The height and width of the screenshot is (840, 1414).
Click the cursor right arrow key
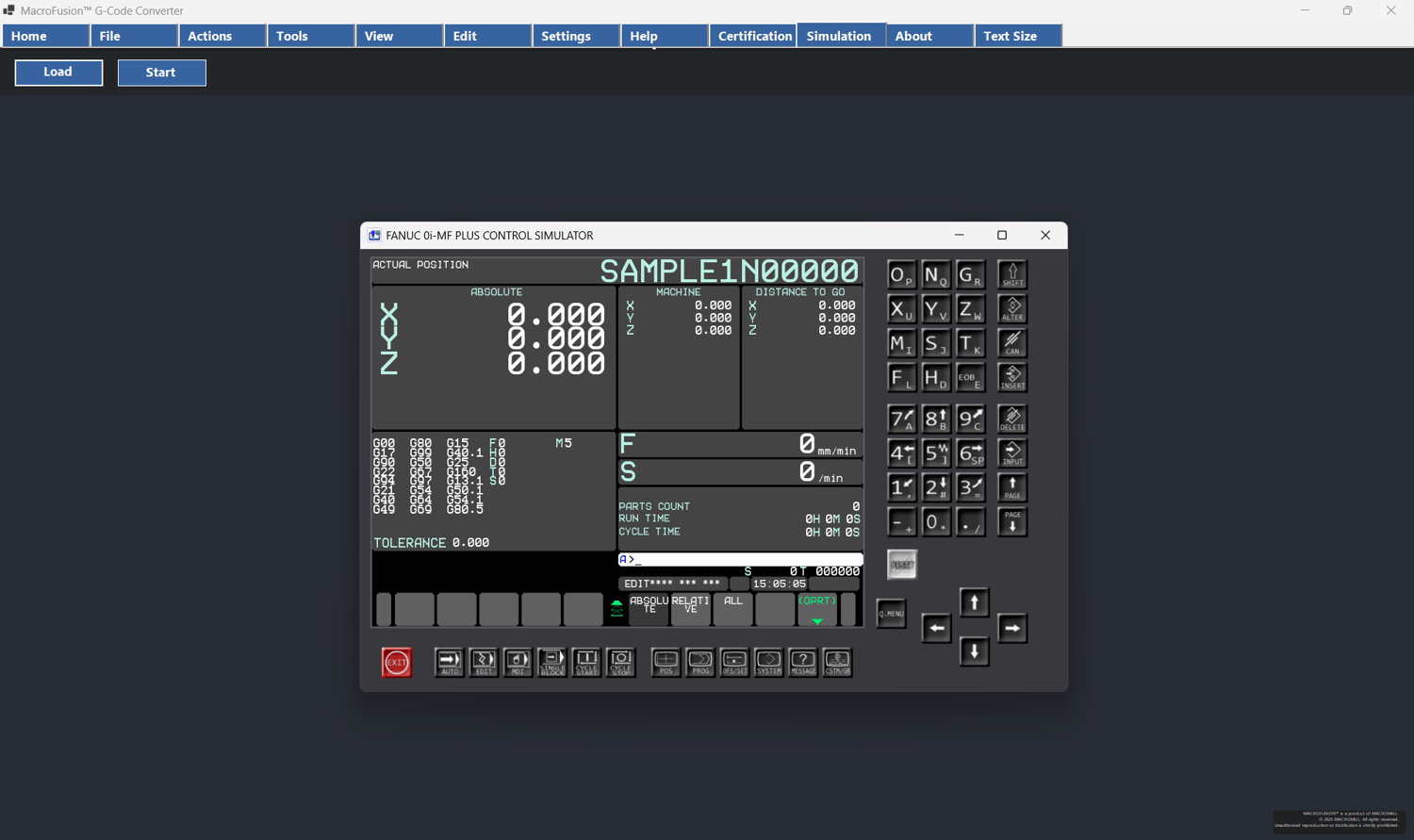pos(1012,628)
